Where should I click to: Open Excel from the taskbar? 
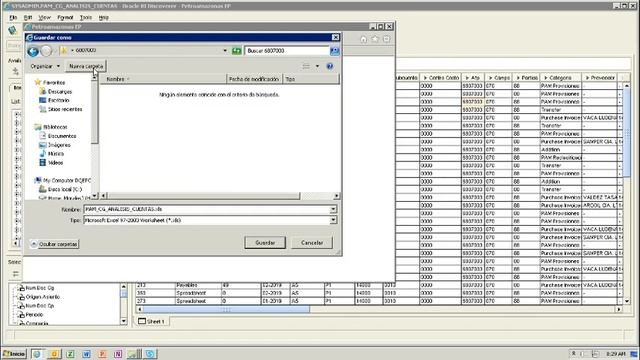(70, 354)
